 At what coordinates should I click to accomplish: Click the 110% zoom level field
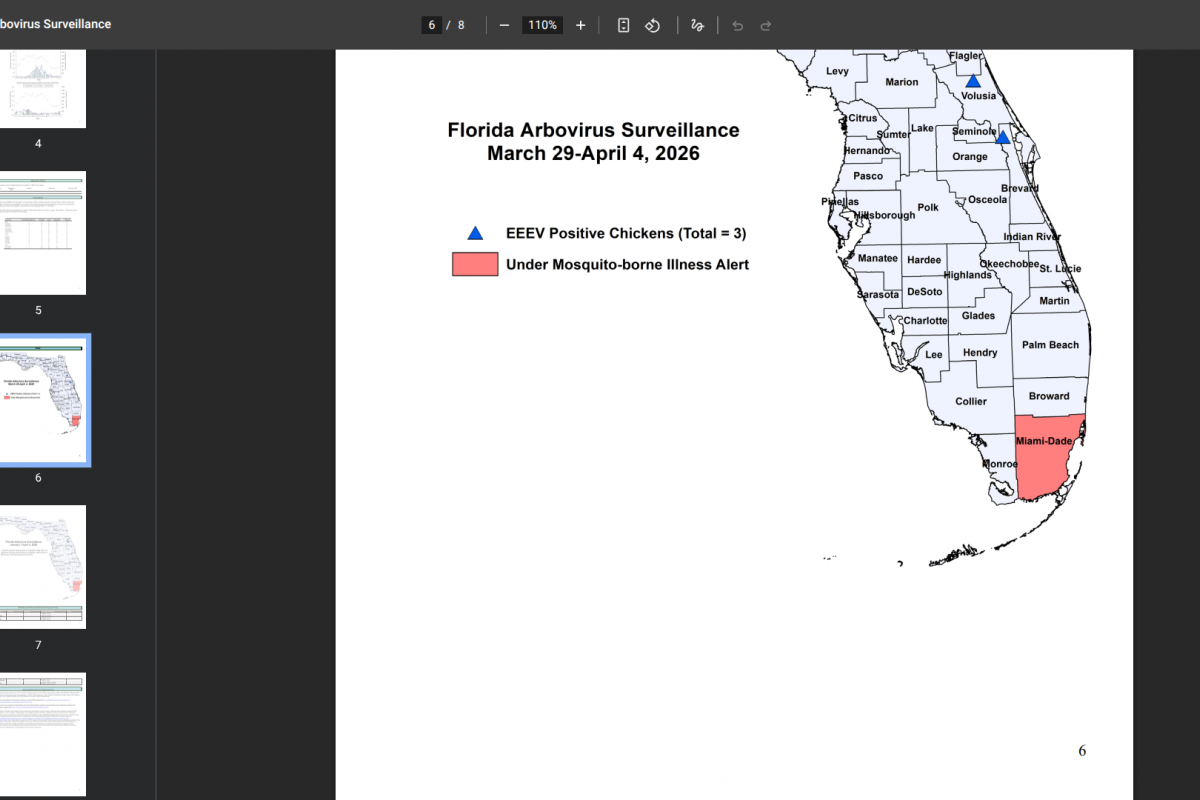[543, 25]
